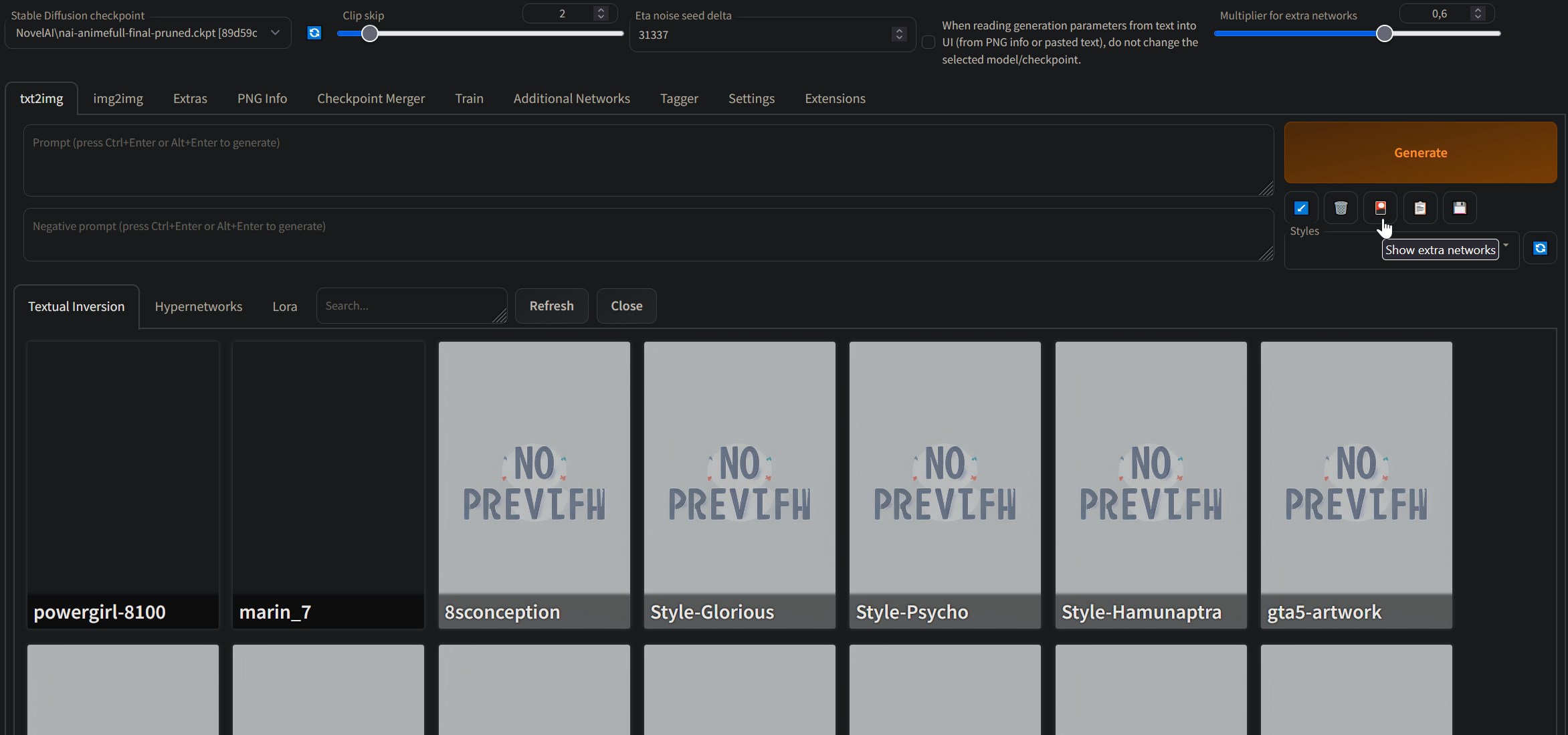Click the extra networks Search field
This screenshot has width=1568, height=735.
click(x=411, y=306)
